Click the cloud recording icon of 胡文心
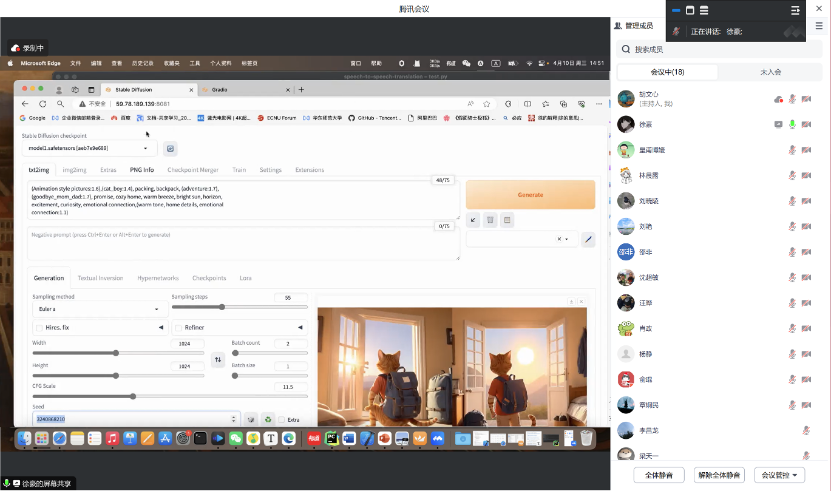This screenshot has height=492, width=832. [x=778, y=99]
